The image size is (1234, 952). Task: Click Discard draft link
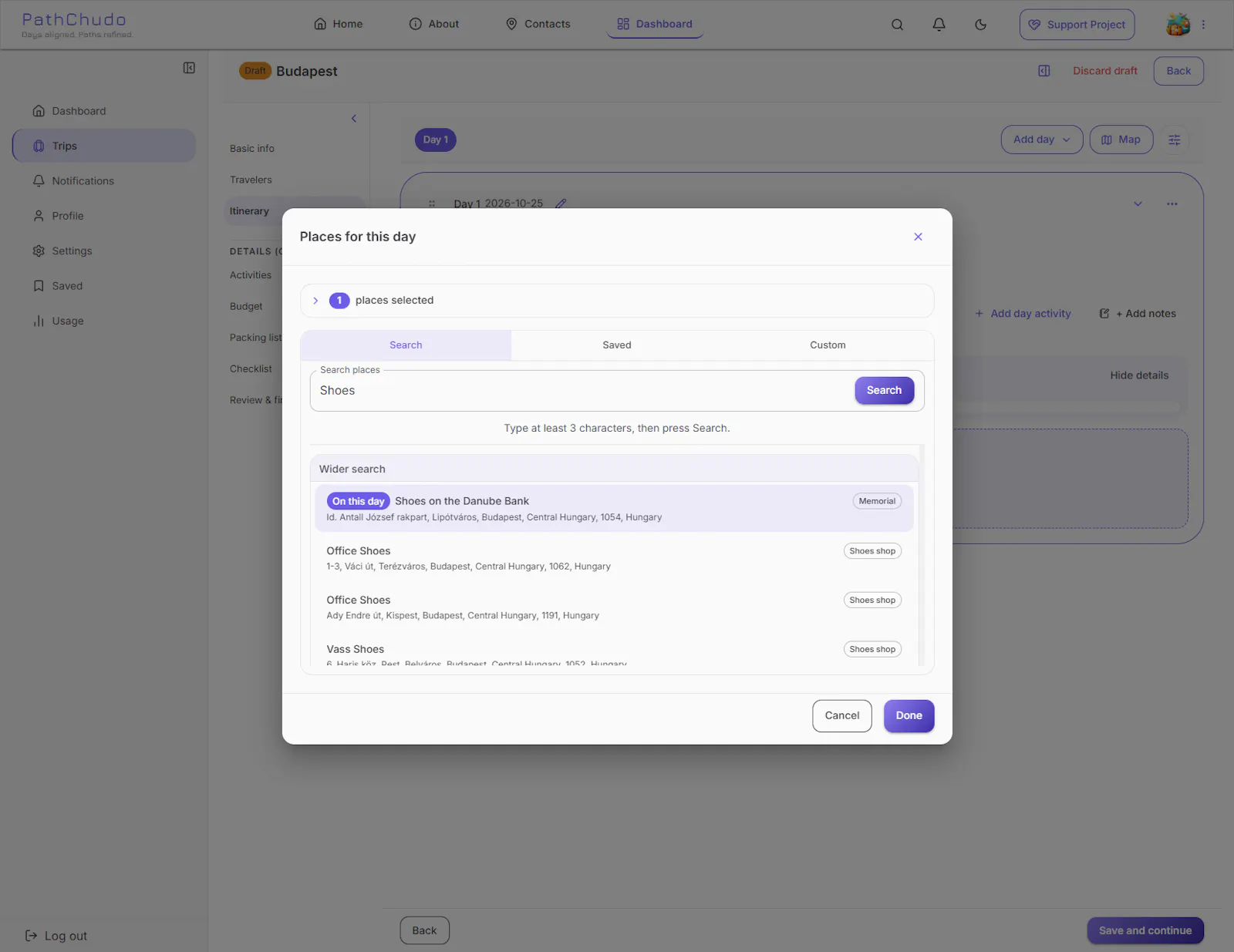1104,71
